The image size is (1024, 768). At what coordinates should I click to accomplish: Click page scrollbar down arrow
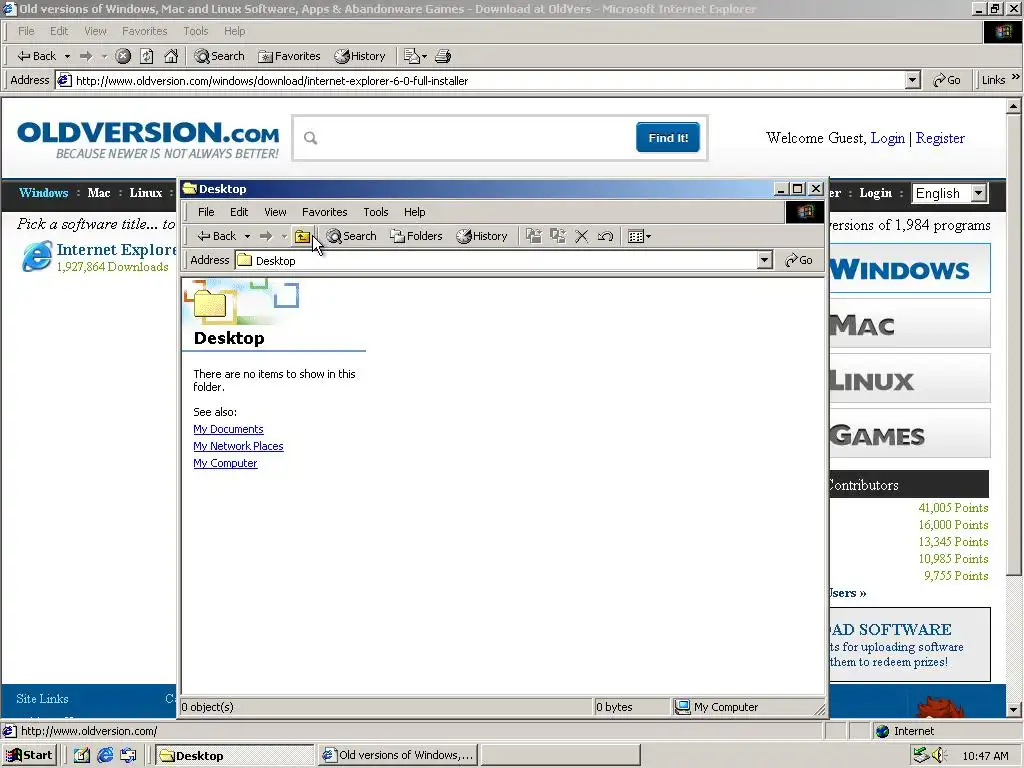(1013, 709)
